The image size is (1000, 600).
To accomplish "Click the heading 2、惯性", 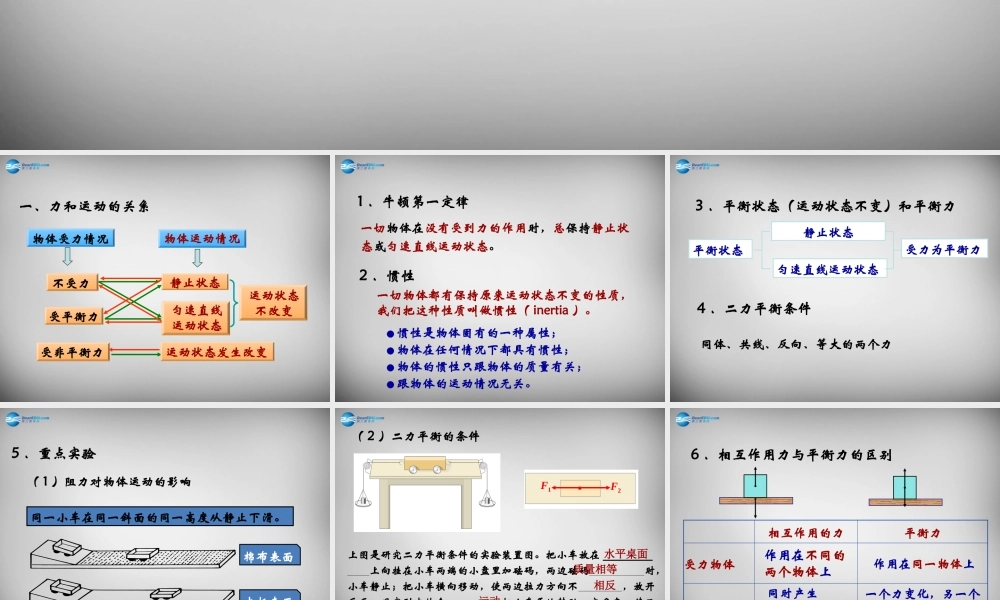I will [x=386, y=275].
